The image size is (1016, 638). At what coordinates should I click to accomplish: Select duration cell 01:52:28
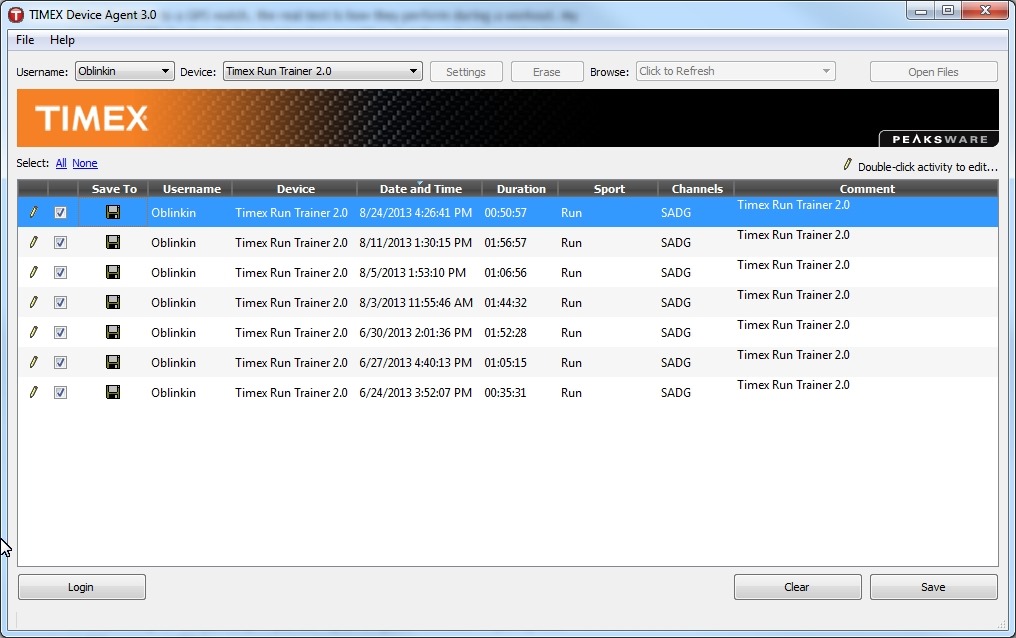[505, 332]
